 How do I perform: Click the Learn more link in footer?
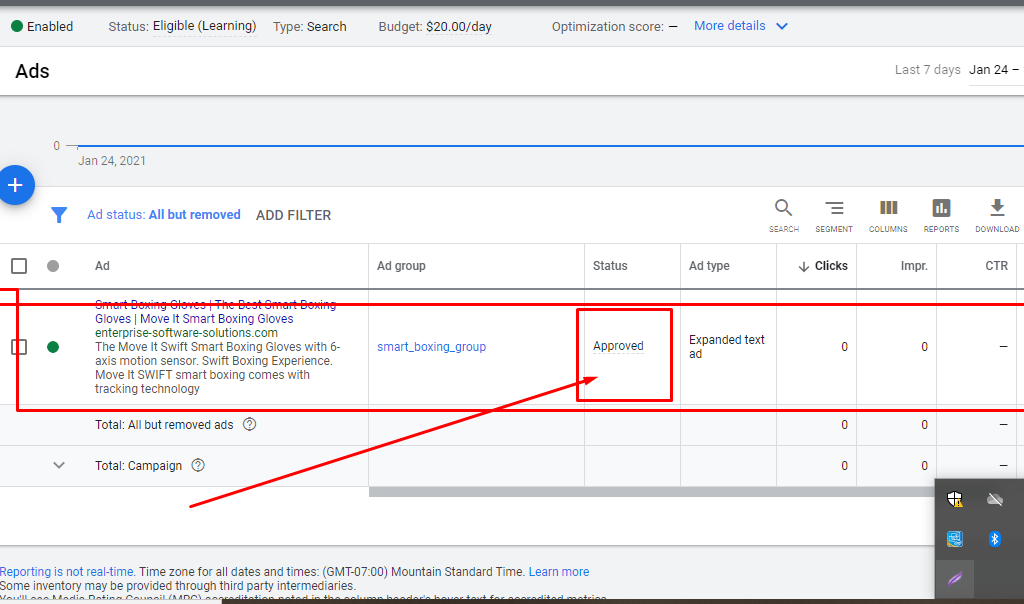559,571
